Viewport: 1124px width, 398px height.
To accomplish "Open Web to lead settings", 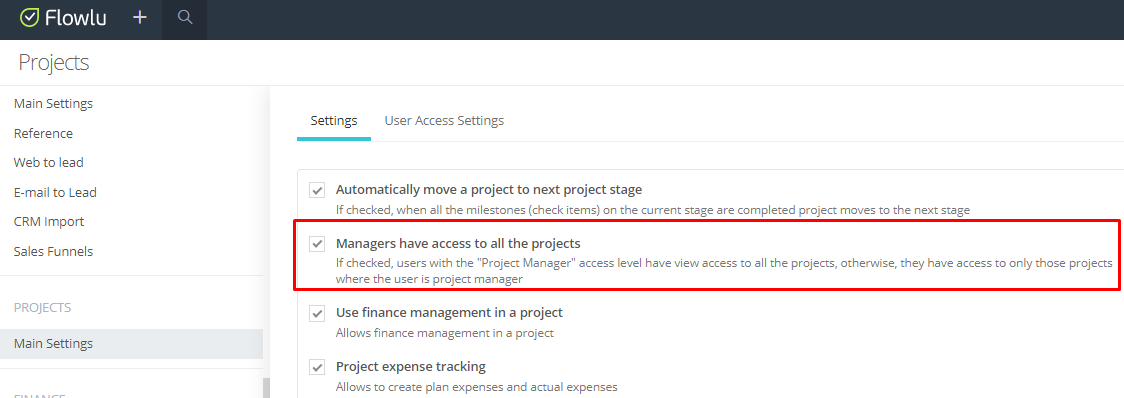I will coord(49,163).
